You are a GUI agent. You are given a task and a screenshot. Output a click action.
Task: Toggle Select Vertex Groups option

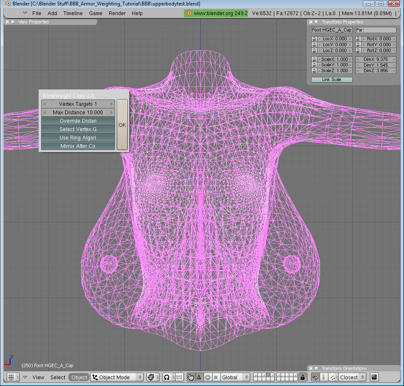click(78, 129)
